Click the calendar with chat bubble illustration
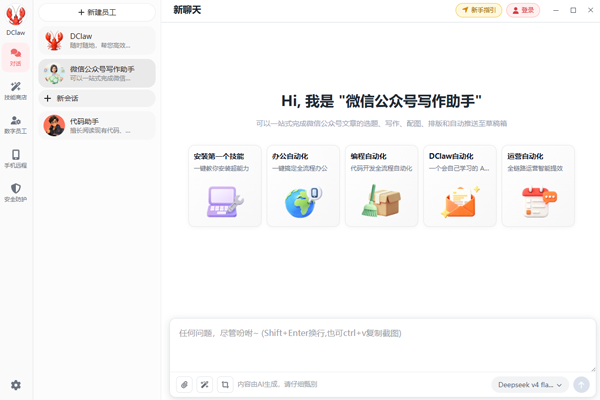Viewport: 600px width, 400px height. (x=539, y=202)
